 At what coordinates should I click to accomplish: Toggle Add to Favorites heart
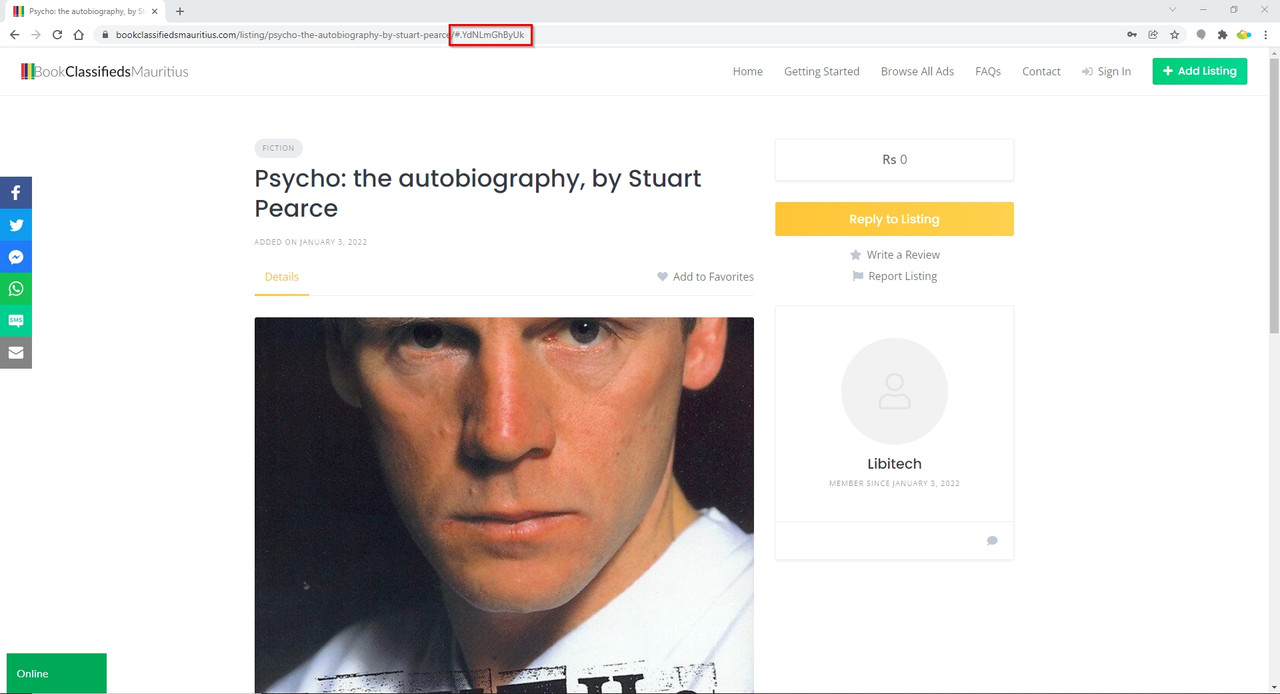click(705, 277)
